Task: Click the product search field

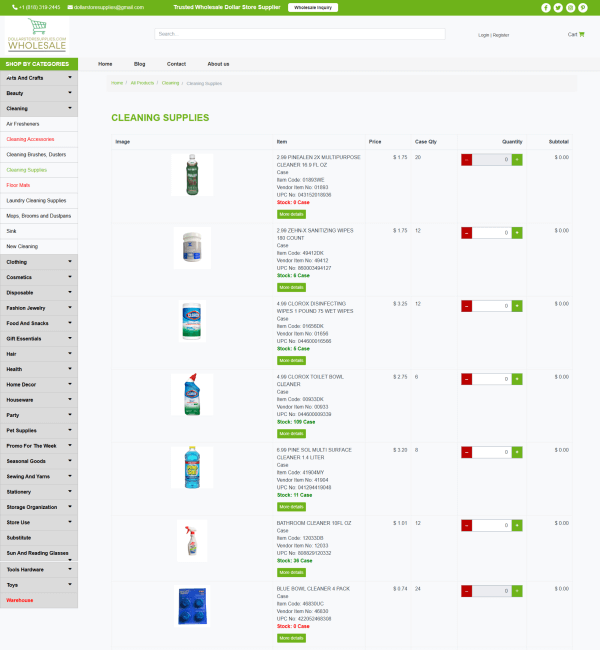Action: 300,34
